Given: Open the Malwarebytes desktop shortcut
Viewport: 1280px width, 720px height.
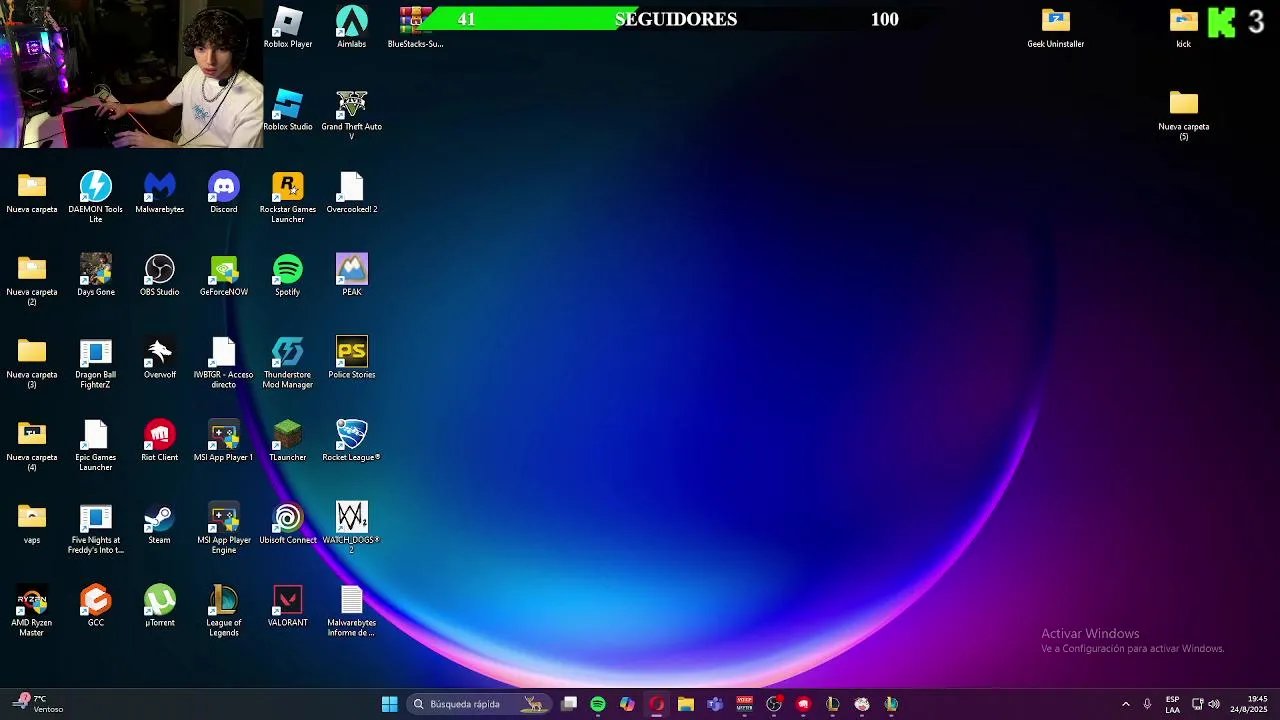Looking at the screenshot, I should pos(160,193).
